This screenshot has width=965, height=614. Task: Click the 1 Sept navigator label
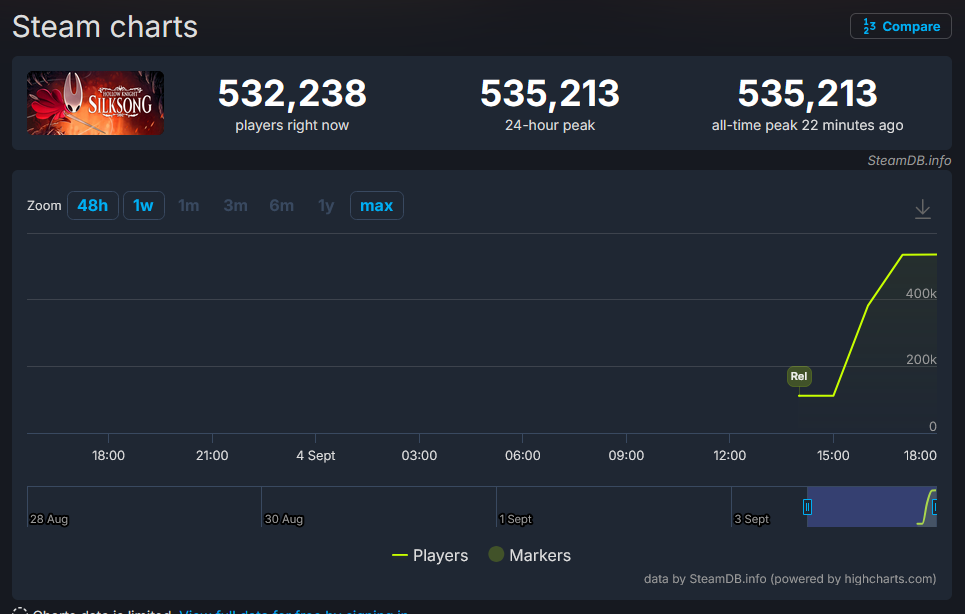point(515,519)
